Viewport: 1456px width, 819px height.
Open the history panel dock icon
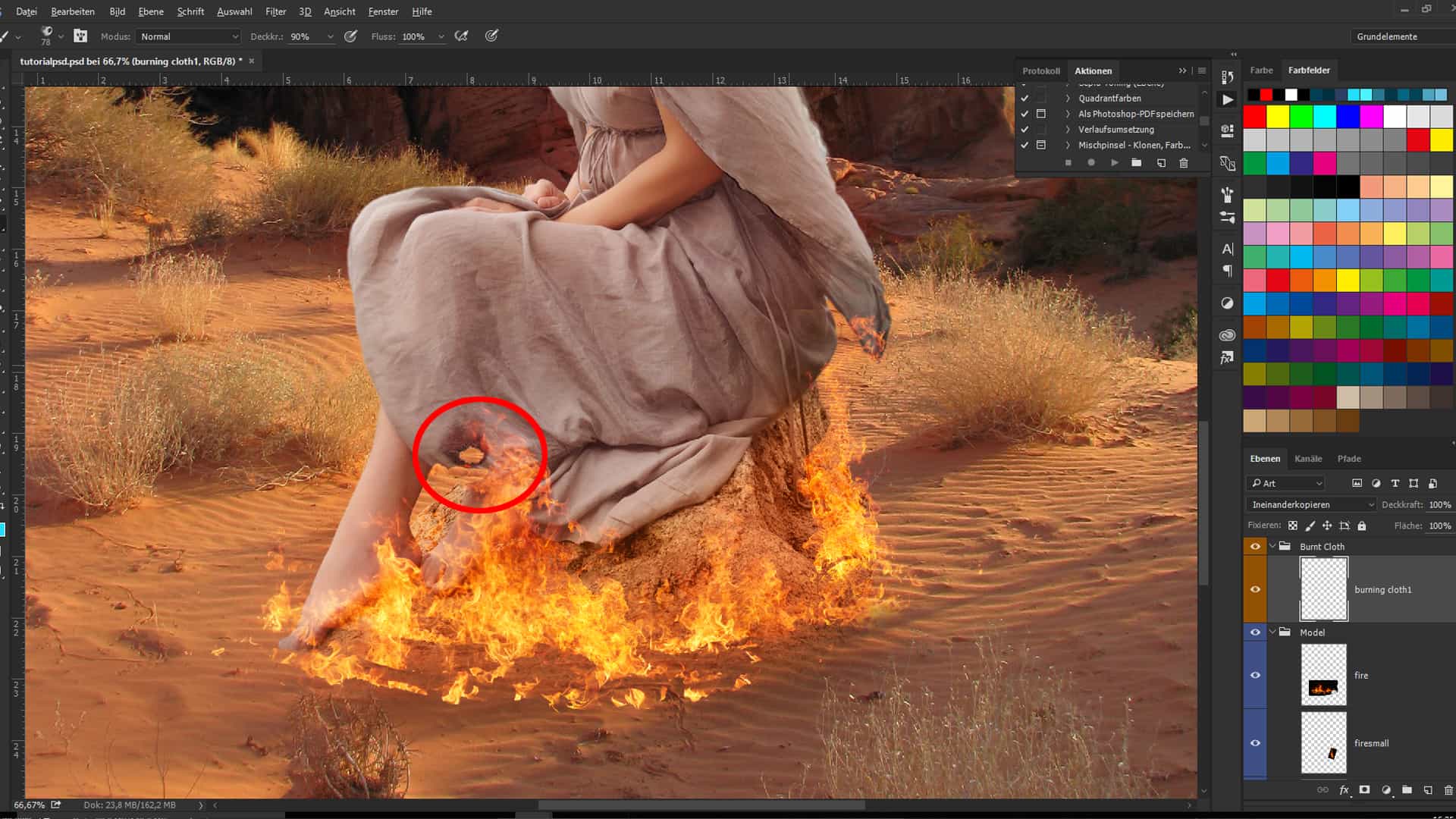pos(1227,77)
